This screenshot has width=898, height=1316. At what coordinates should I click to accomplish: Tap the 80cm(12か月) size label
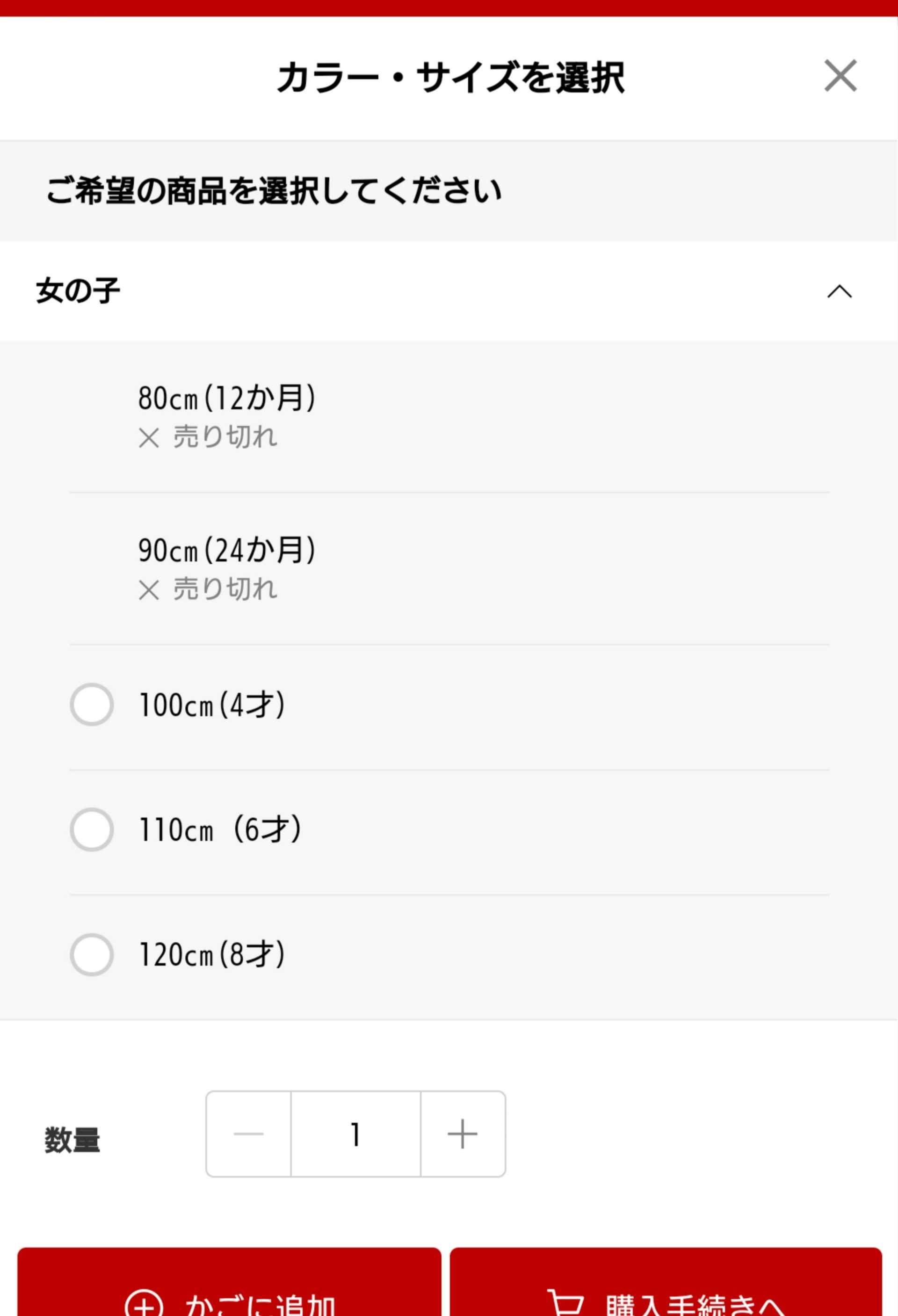coord(226,398)
